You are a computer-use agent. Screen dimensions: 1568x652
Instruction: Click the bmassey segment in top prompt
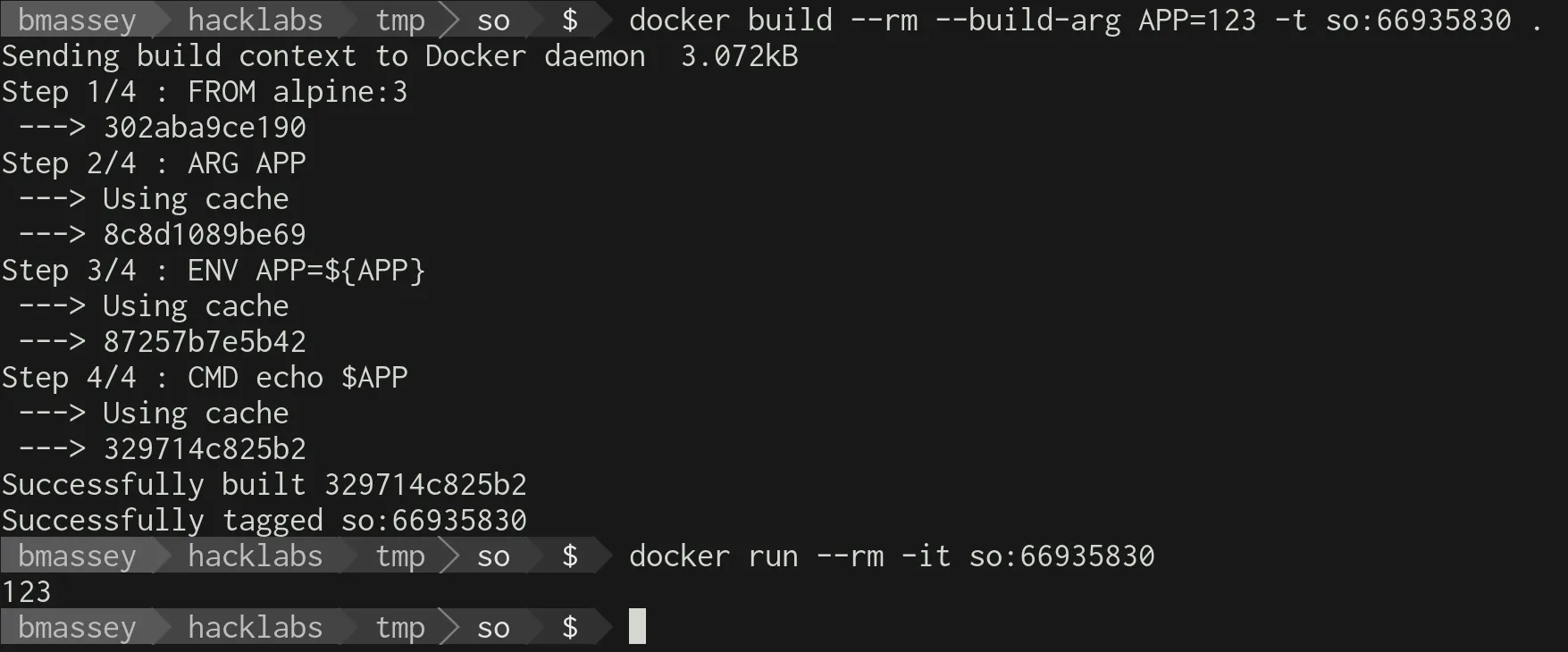77,20
